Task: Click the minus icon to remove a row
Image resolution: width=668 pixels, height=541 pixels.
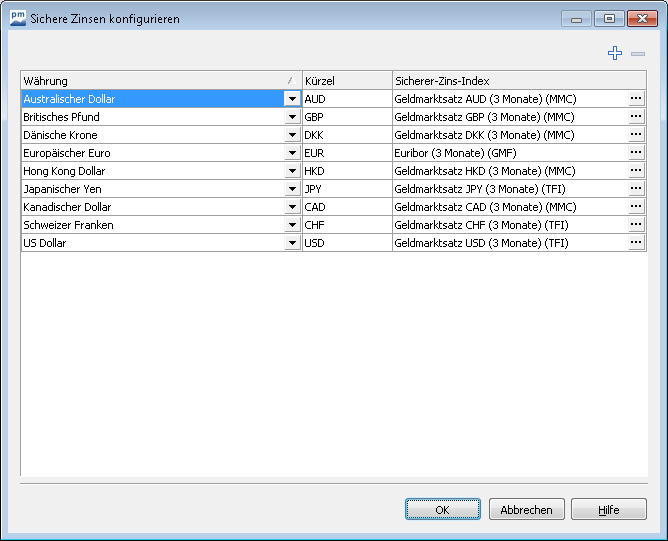Action: tap(638, 54)
